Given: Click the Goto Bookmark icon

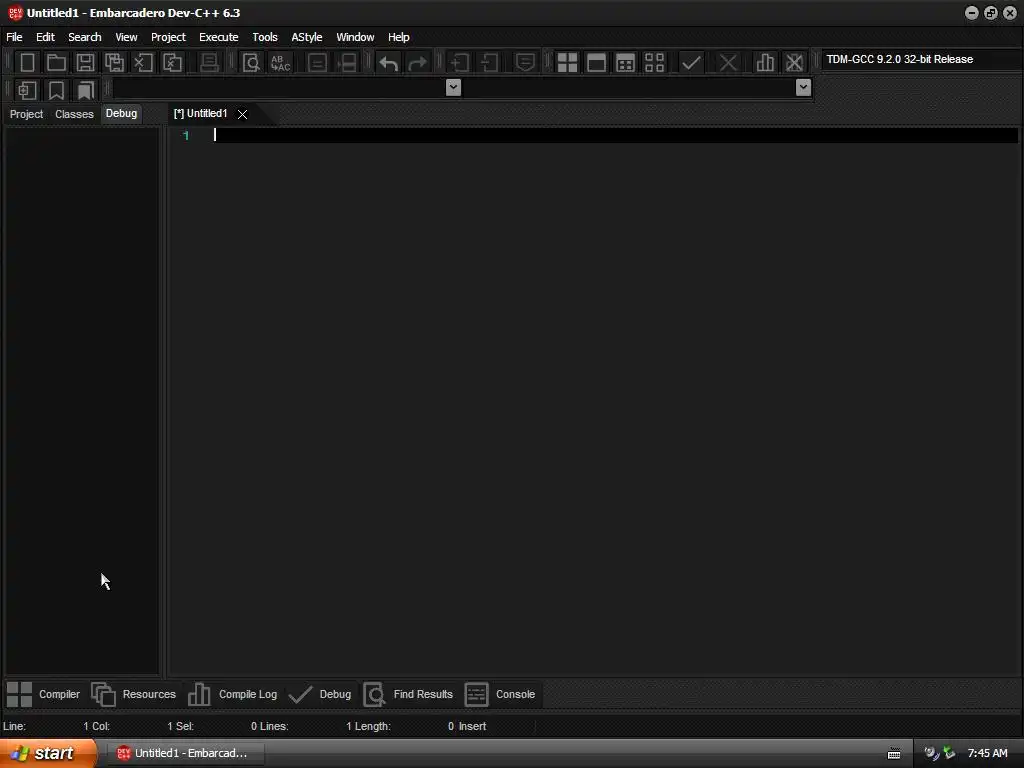Looking at the screenshot, I should pyautogui.click(x=86, y=90).
